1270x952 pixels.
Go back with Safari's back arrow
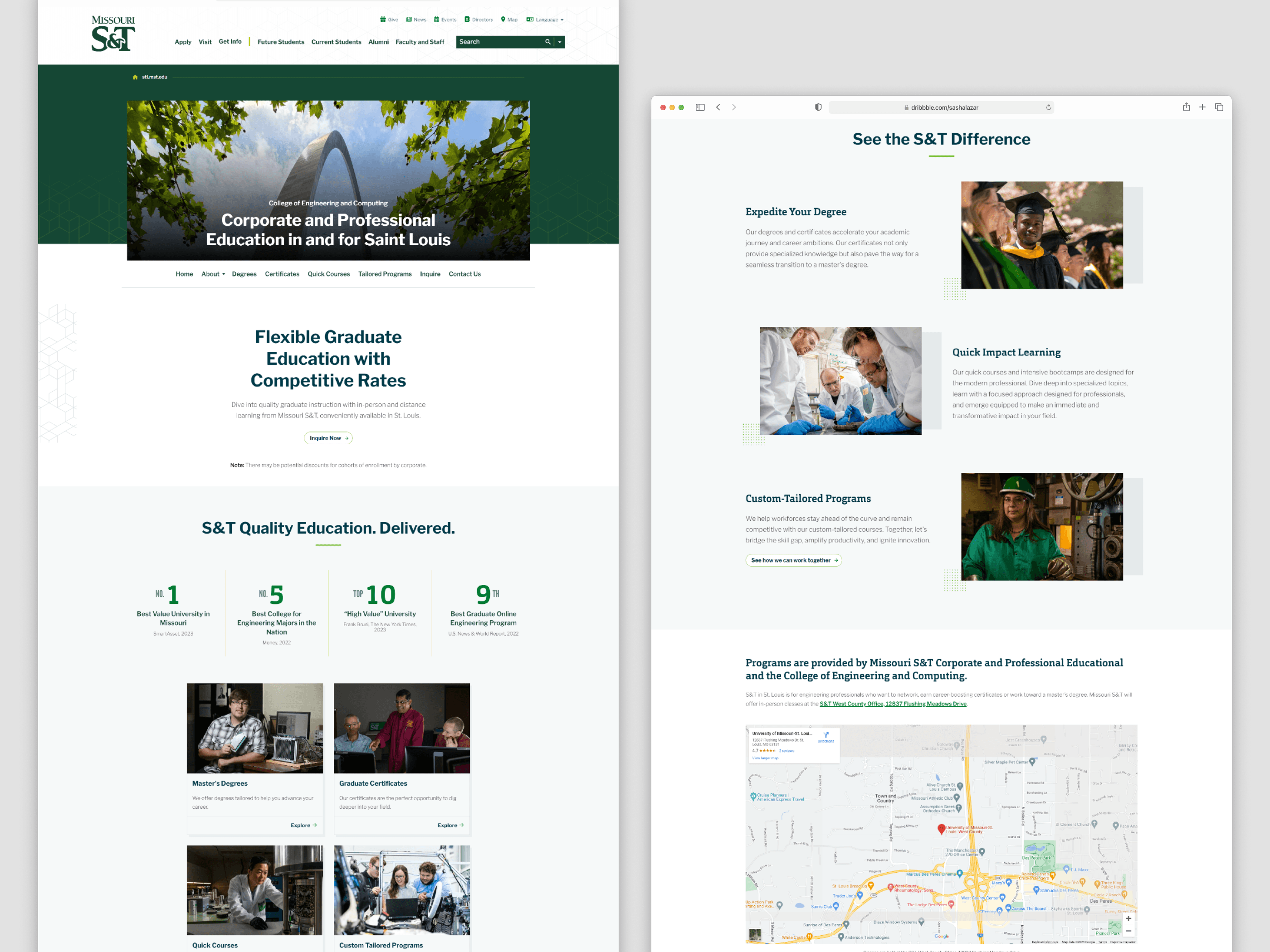(x=718, y=107)
